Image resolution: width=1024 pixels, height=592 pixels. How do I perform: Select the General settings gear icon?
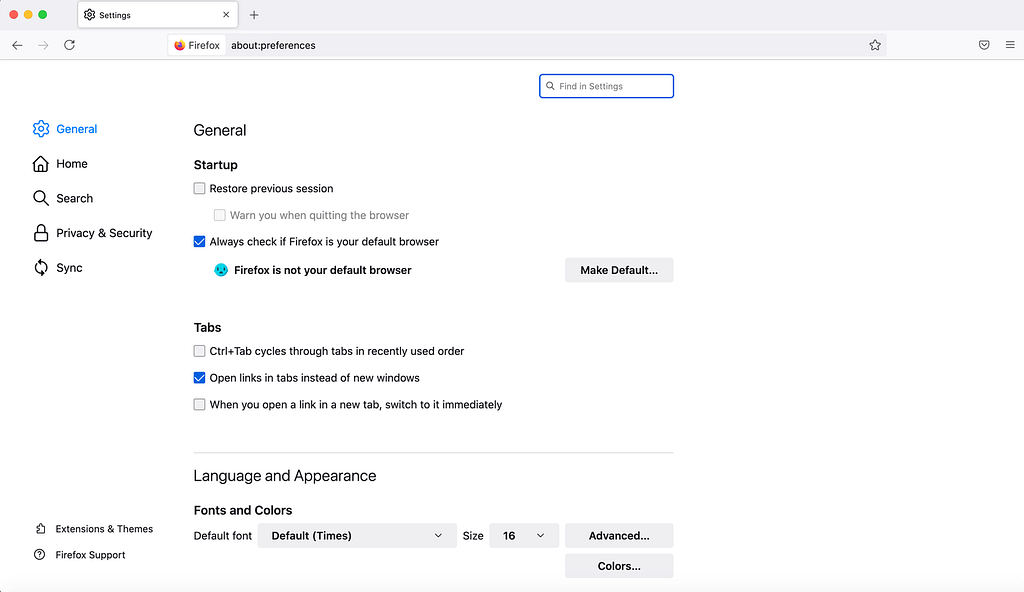tap(41, 128)
